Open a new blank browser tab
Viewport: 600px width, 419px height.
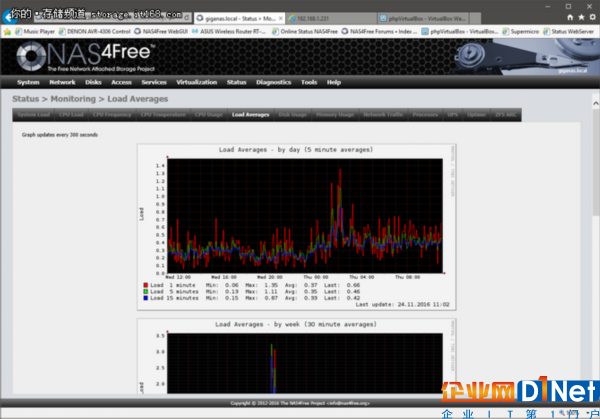(475, 18)
